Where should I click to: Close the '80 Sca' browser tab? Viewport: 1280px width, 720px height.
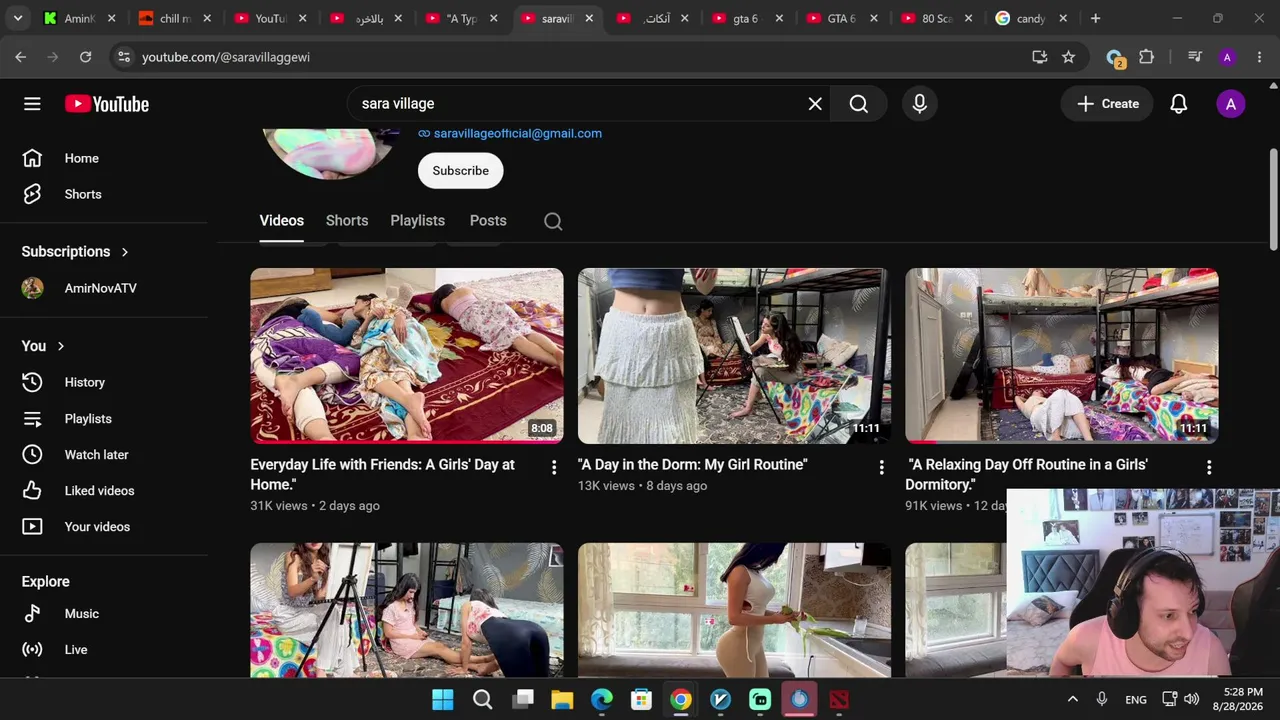click(968, 18)
